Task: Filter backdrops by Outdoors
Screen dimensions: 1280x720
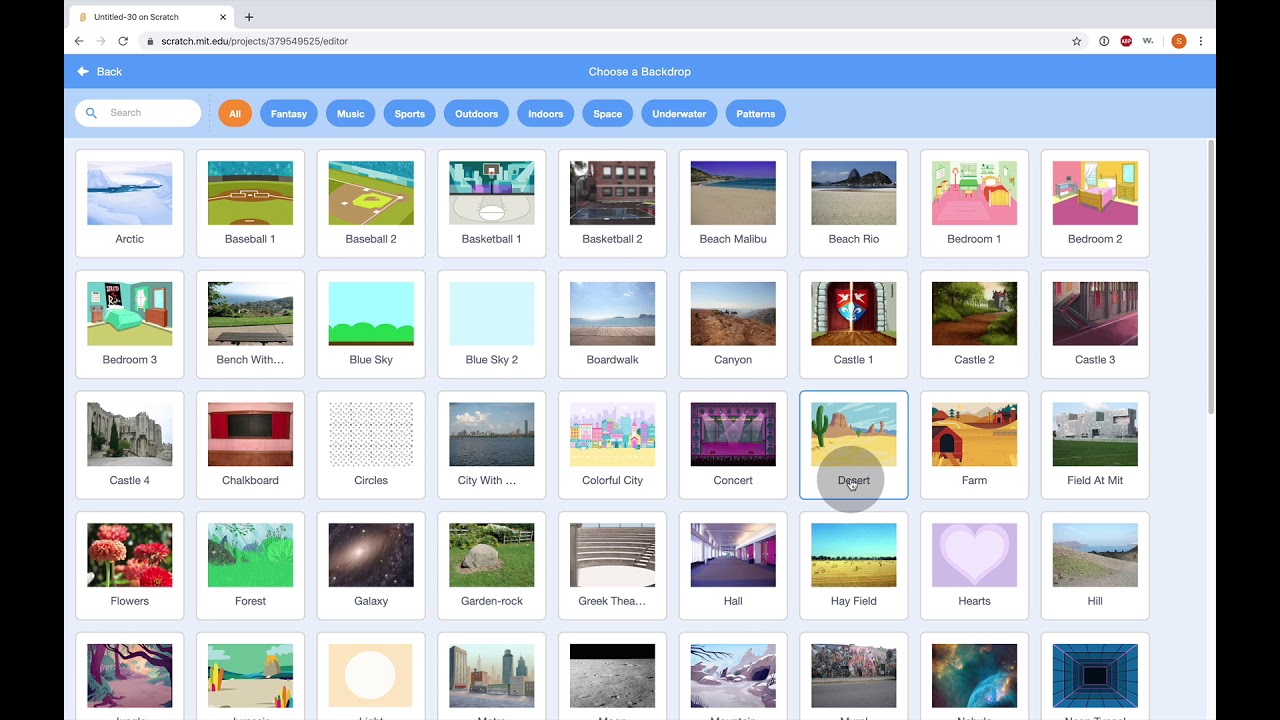Action: 477,113
